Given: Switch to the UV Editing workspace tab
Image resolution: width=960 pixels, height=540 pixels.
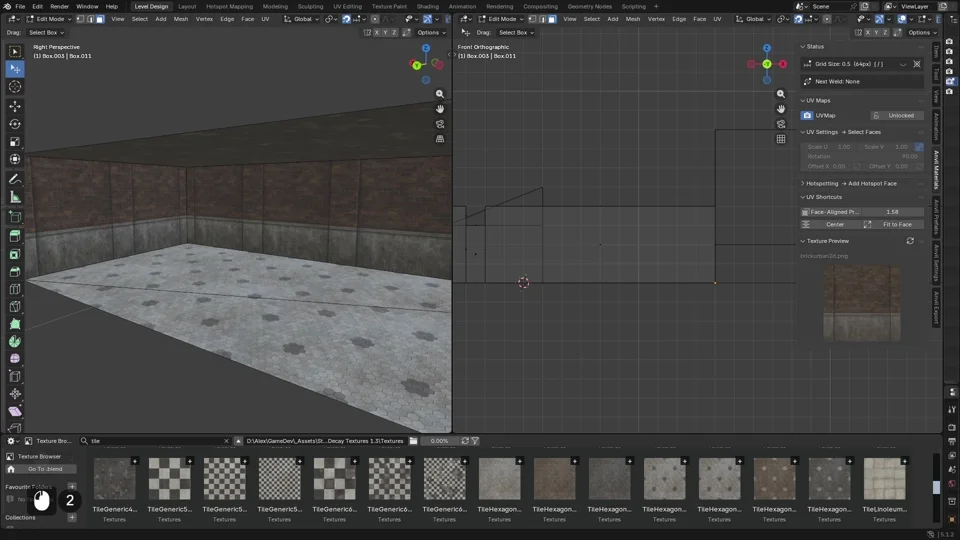Looking at the screenshot, I should click(347, 6).
